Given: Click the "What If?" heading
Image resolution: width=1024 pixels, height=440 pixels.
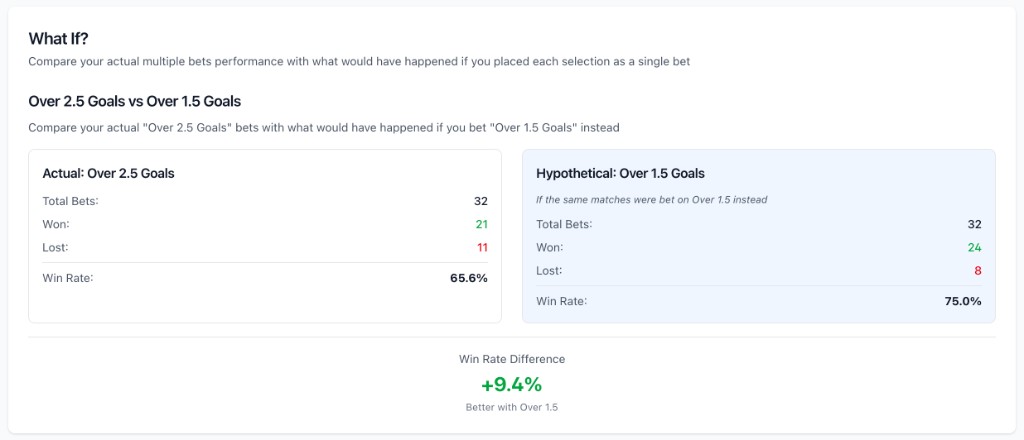Looking at the screenshot, I should [58, 39].
